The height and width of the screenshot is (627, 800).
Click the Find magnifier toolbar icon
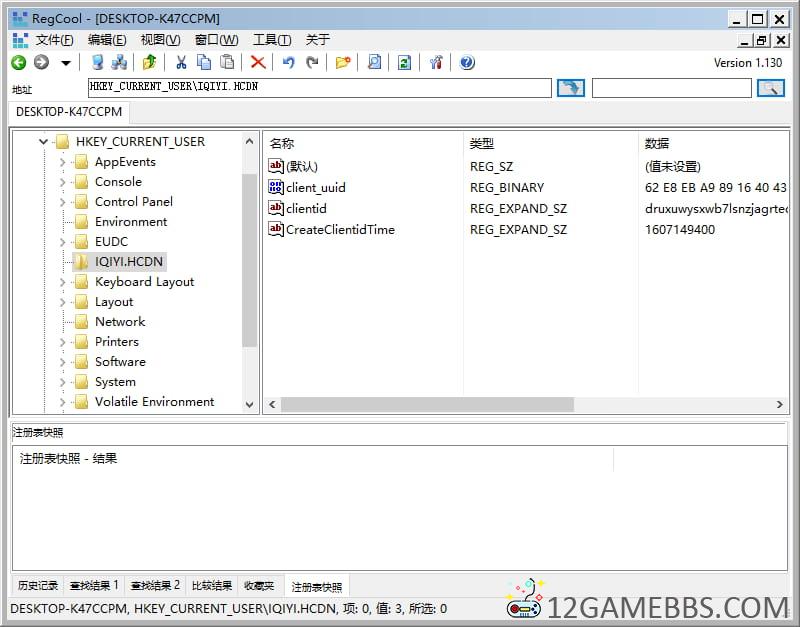pyautogui.click(x=374, y=63)
